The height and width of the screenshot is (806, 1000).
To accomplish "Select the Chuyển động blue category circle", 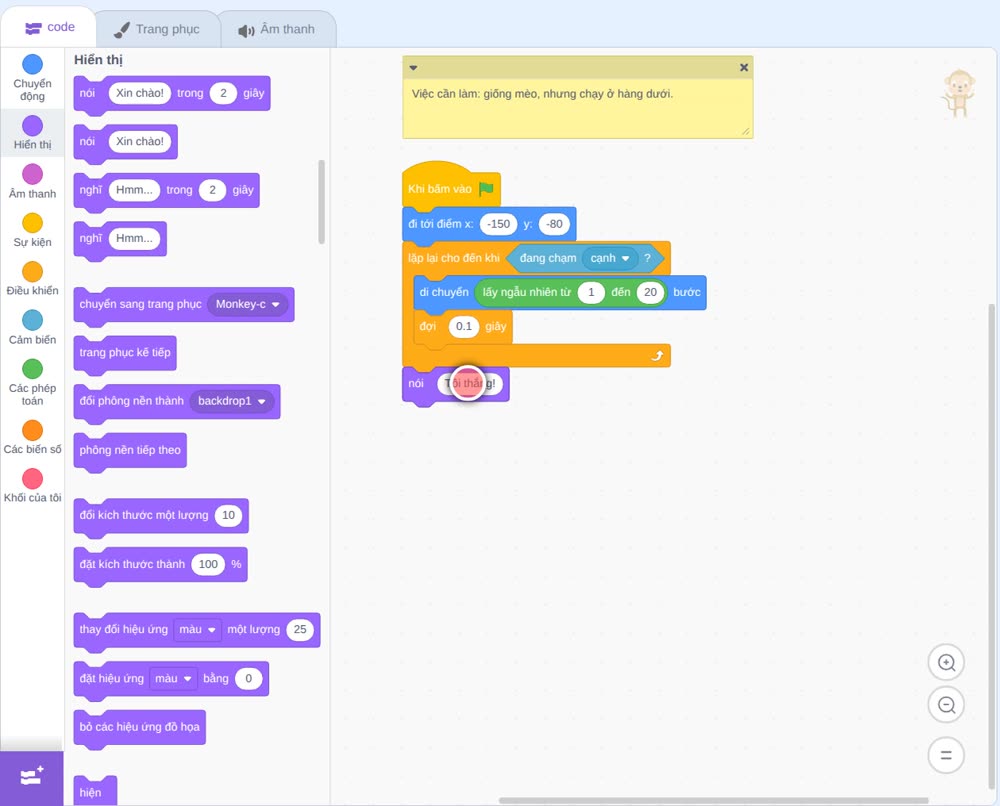I will (33, 64).
